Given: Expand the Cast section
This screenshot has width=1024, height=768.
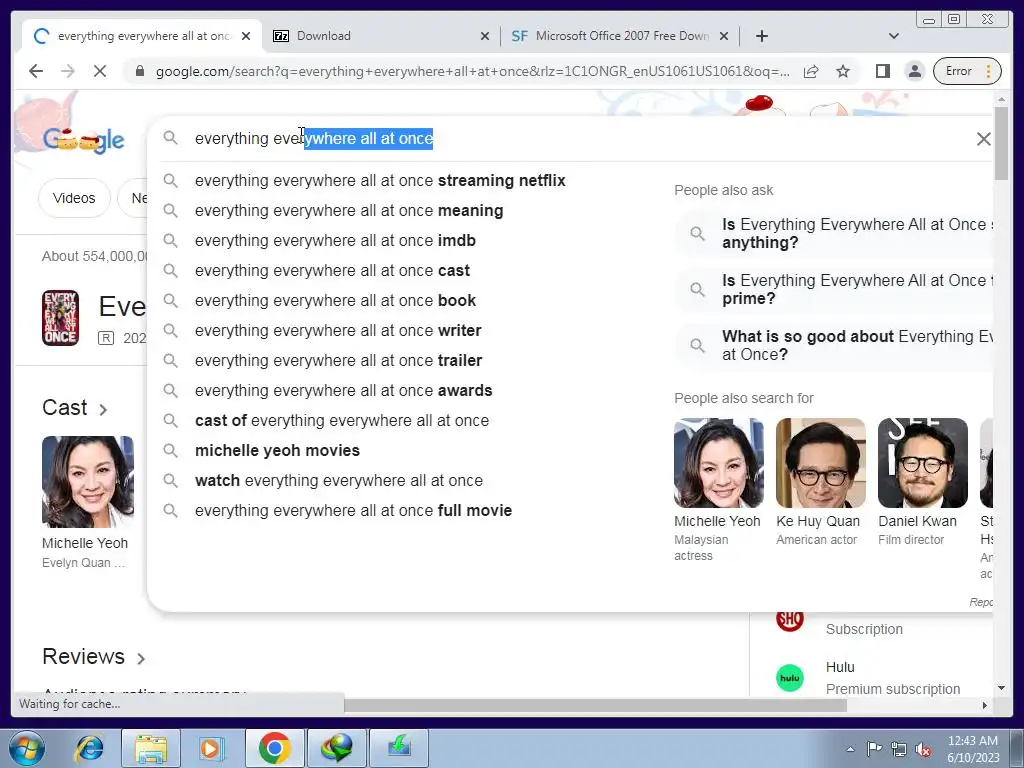Looking at the screenshot, I should pyautogui.click(x=74, y=408).
